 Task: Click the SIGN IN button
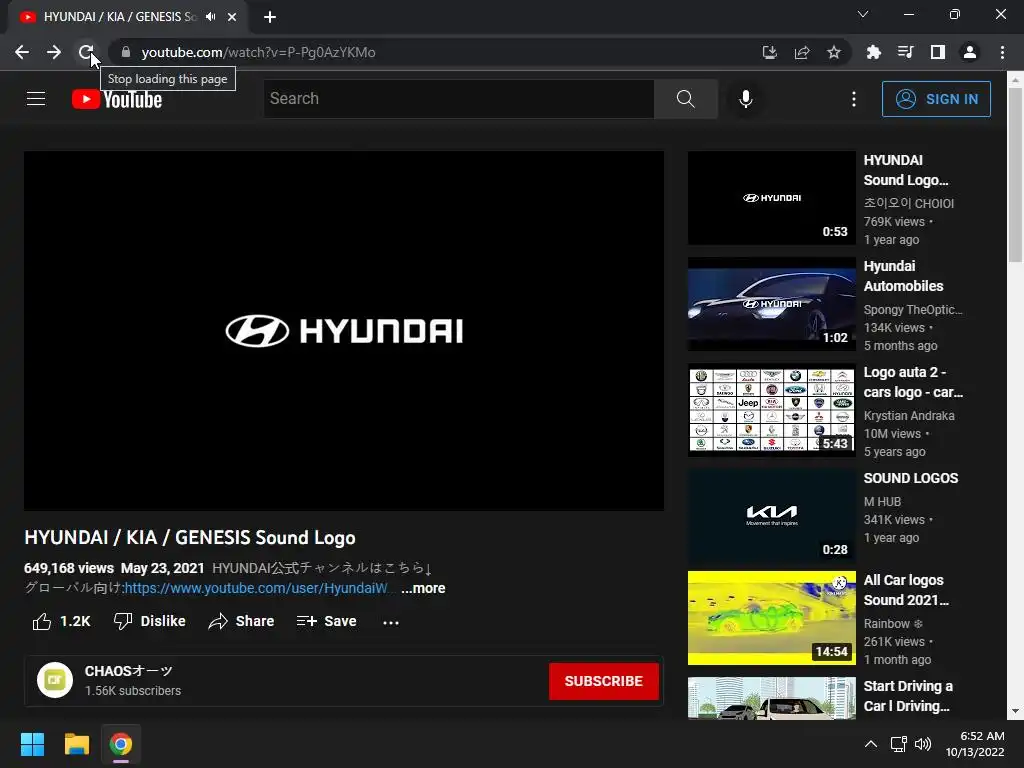pos(936,99)
